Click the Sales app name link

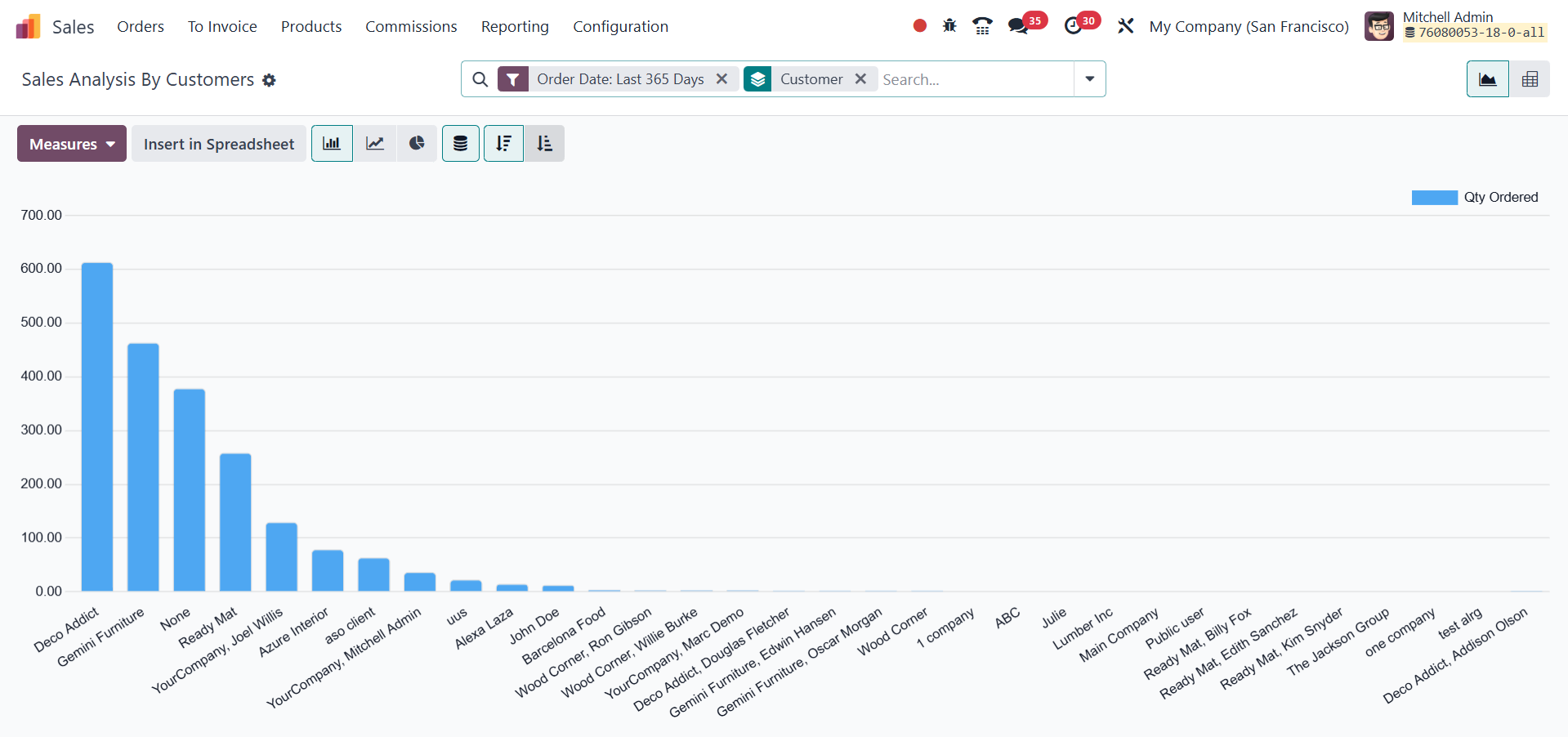point(73,27)
